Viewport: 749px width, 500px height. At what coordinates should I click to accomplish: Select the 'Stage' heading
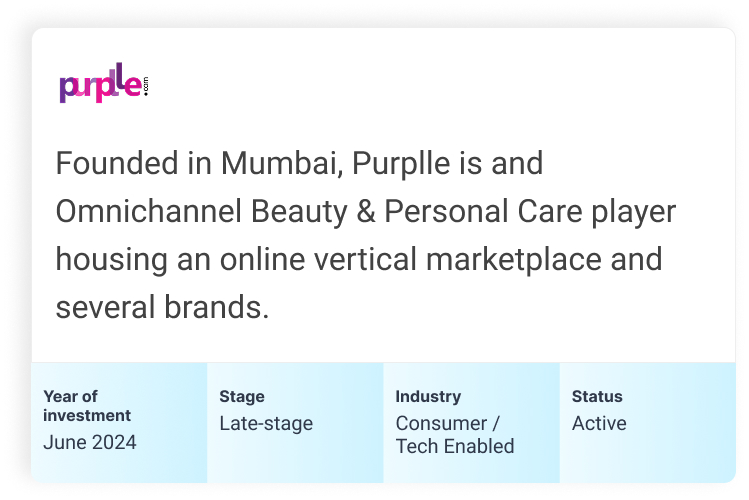click(x=242, y=397)
